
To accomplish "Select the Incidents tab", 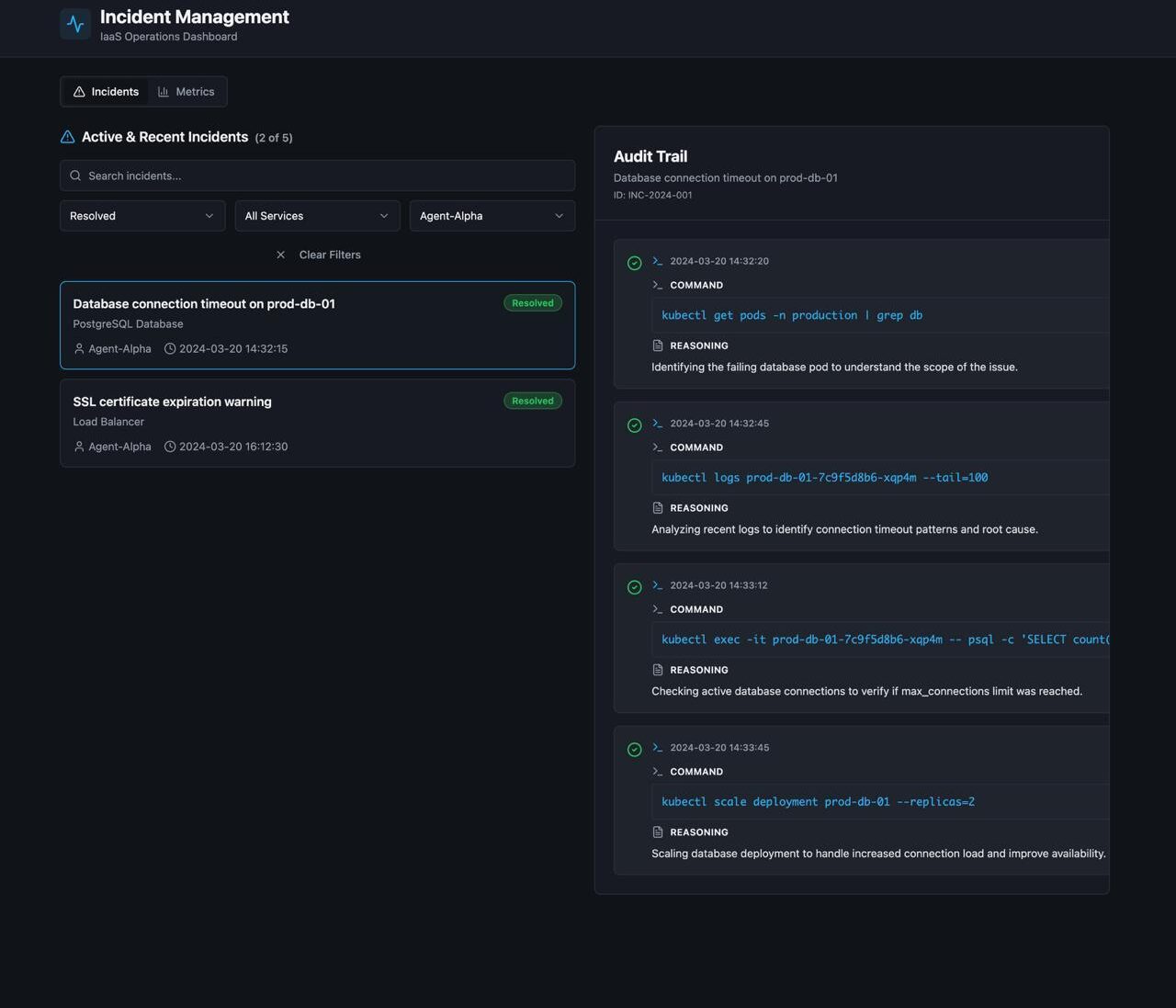I will (x=106, y=92).
